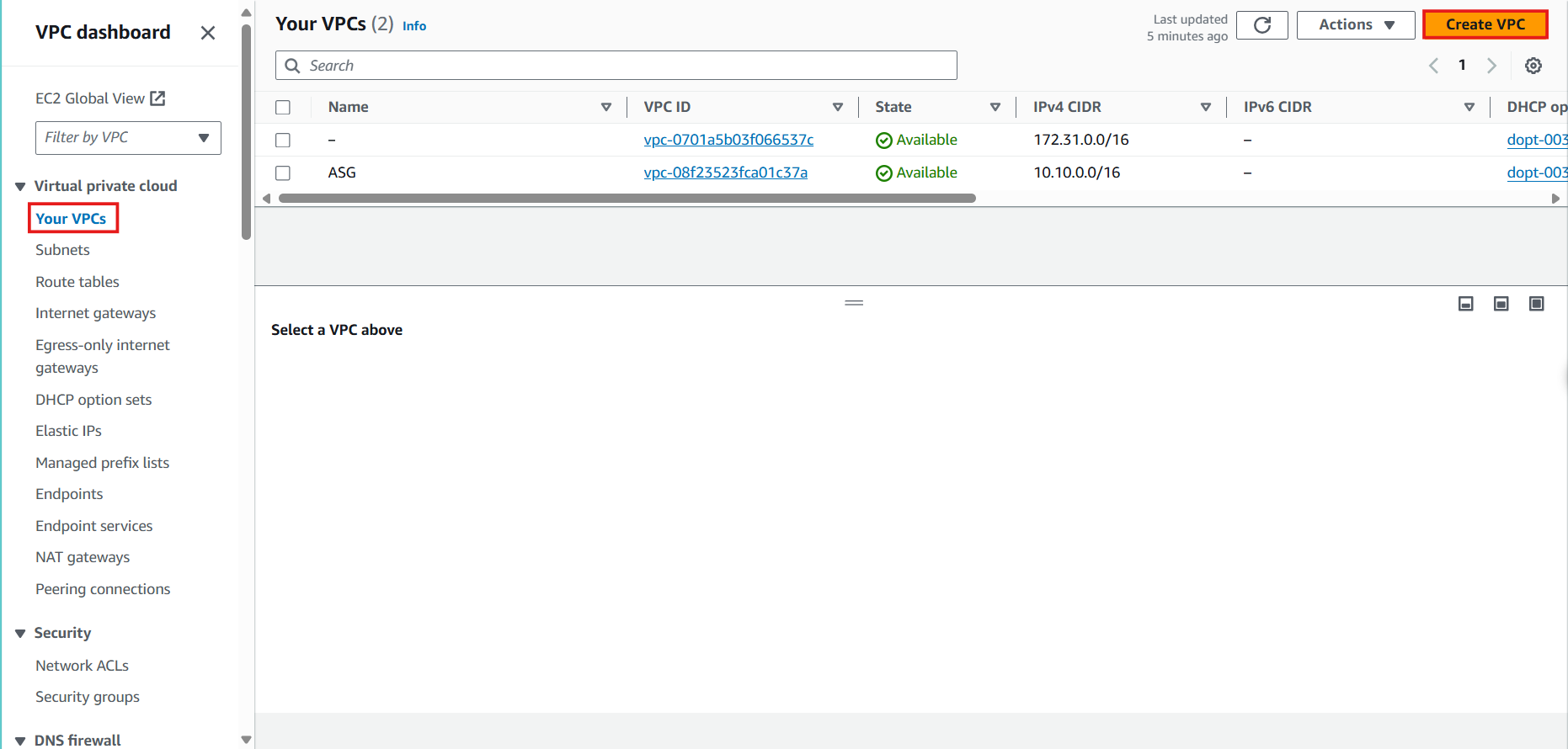Image resolution: width=1568 pixels, height=749 pixels.
Task: Set details panel to medium size icon
Action: pyautogui.click(x=1501, y=304)
